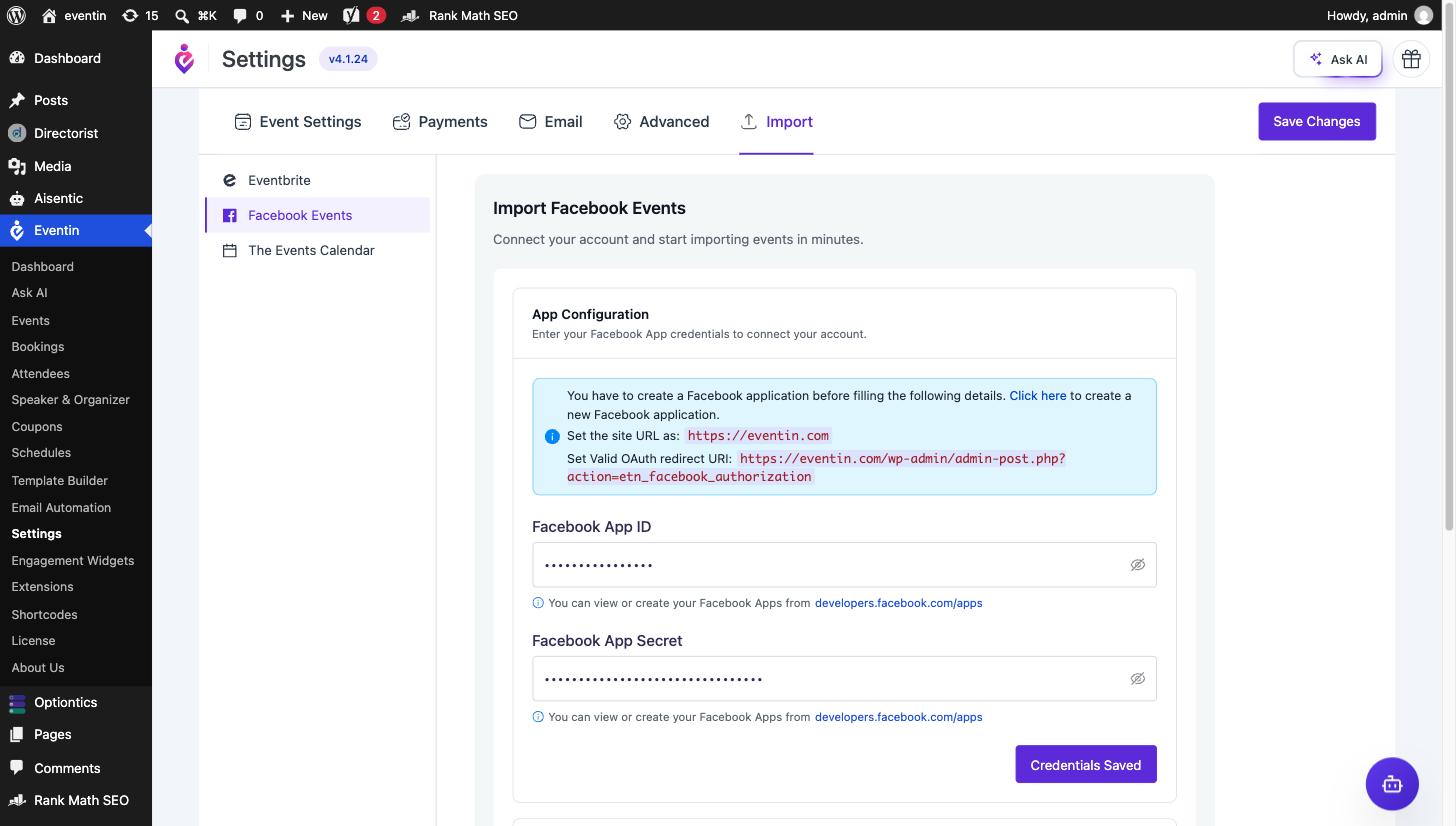The width and height of the screenshot is (1456, 826).
Task: Open Extensions submenu
Action: [42, 587]
